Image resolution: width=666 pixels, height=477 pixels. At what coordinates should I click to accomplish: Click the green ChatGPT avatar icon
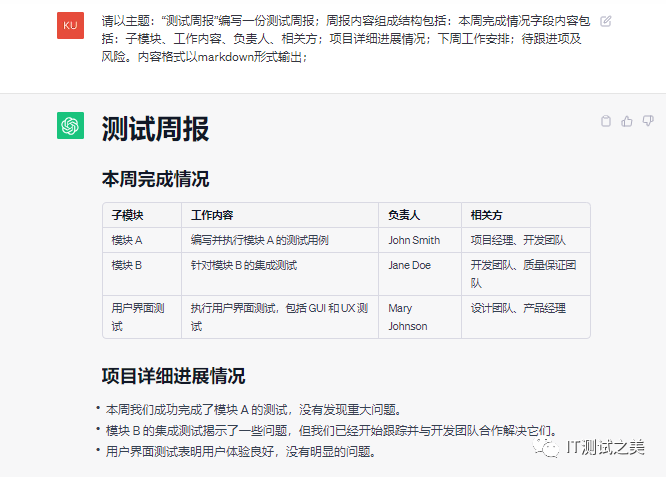(70, 126)
